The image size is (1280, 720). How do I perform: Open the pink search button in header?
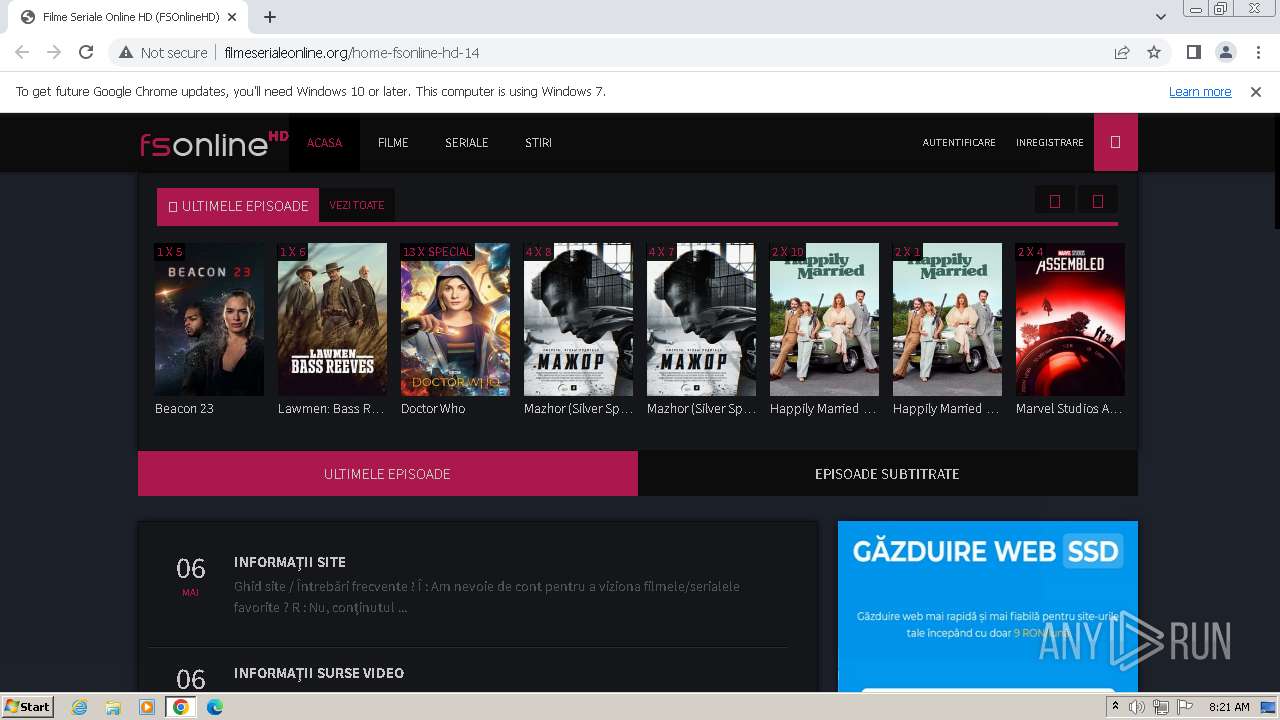tap(1116, 142)
